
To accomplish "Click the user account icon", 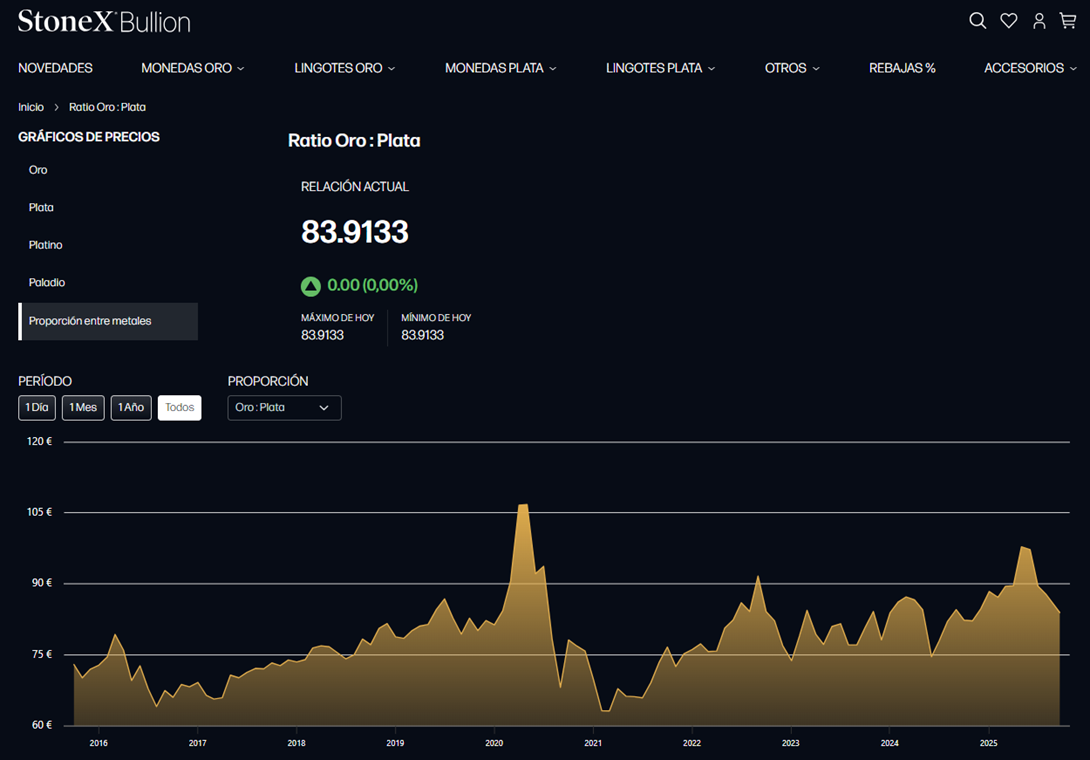I will (x=1039, y=21).
